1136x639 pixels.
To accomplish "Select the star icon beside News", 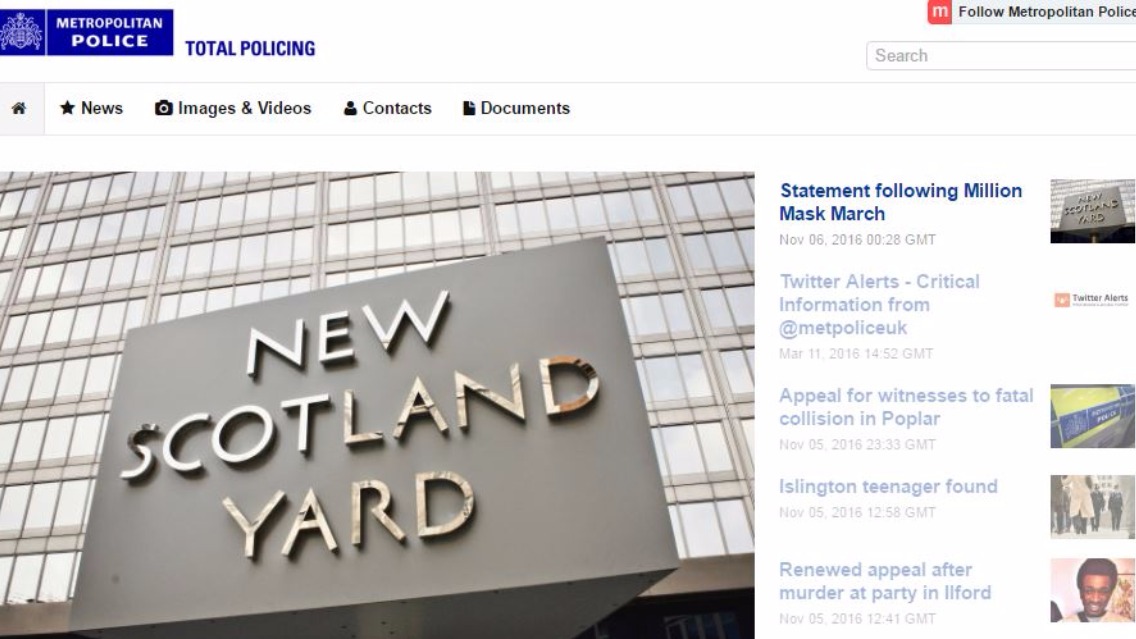I will click(x=67, y=108).
